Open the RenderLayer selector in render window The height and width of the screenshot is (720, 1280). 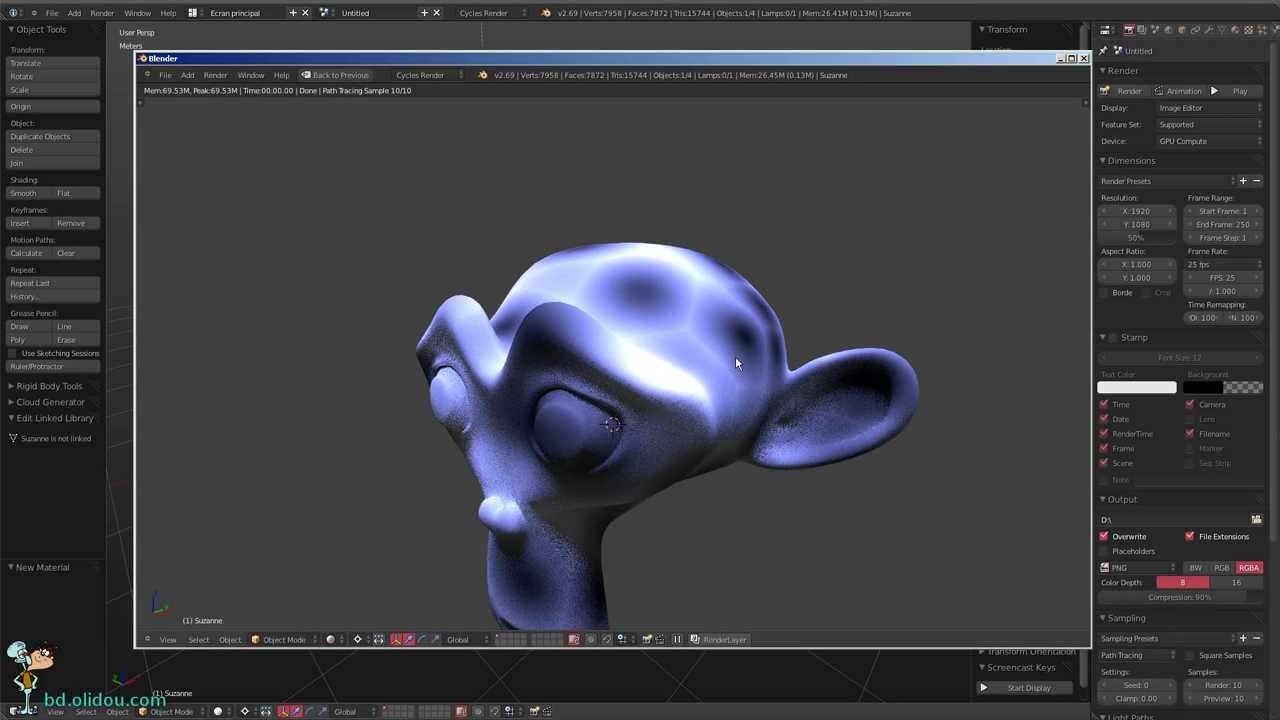tap(721, 640)
